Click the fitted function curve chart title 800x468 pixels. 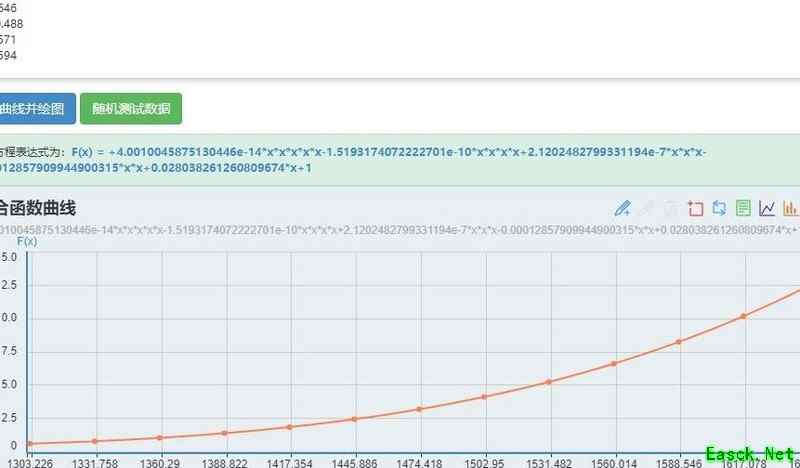(38, 208)
